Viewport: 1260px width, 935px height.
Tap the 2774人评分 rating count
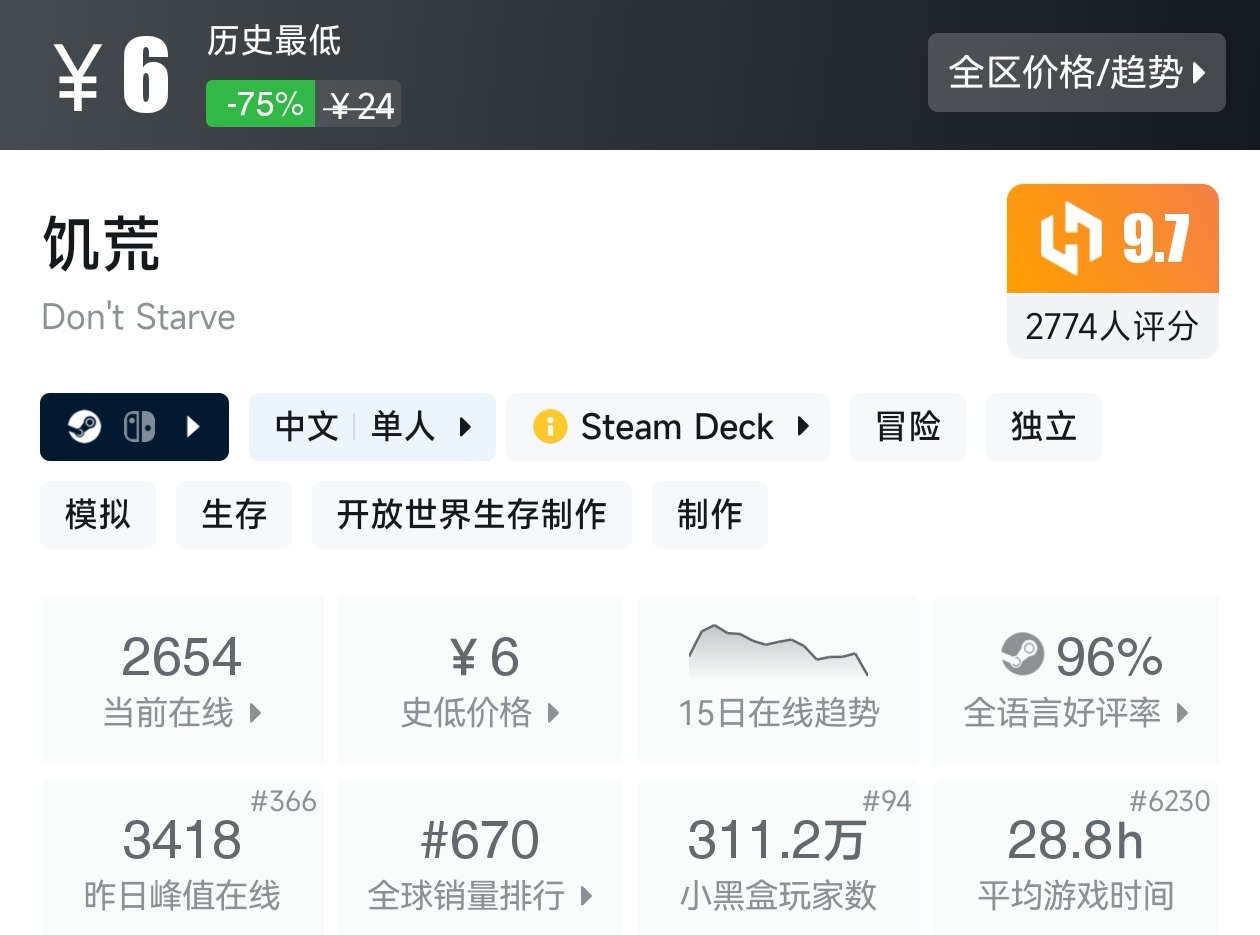1112,326
